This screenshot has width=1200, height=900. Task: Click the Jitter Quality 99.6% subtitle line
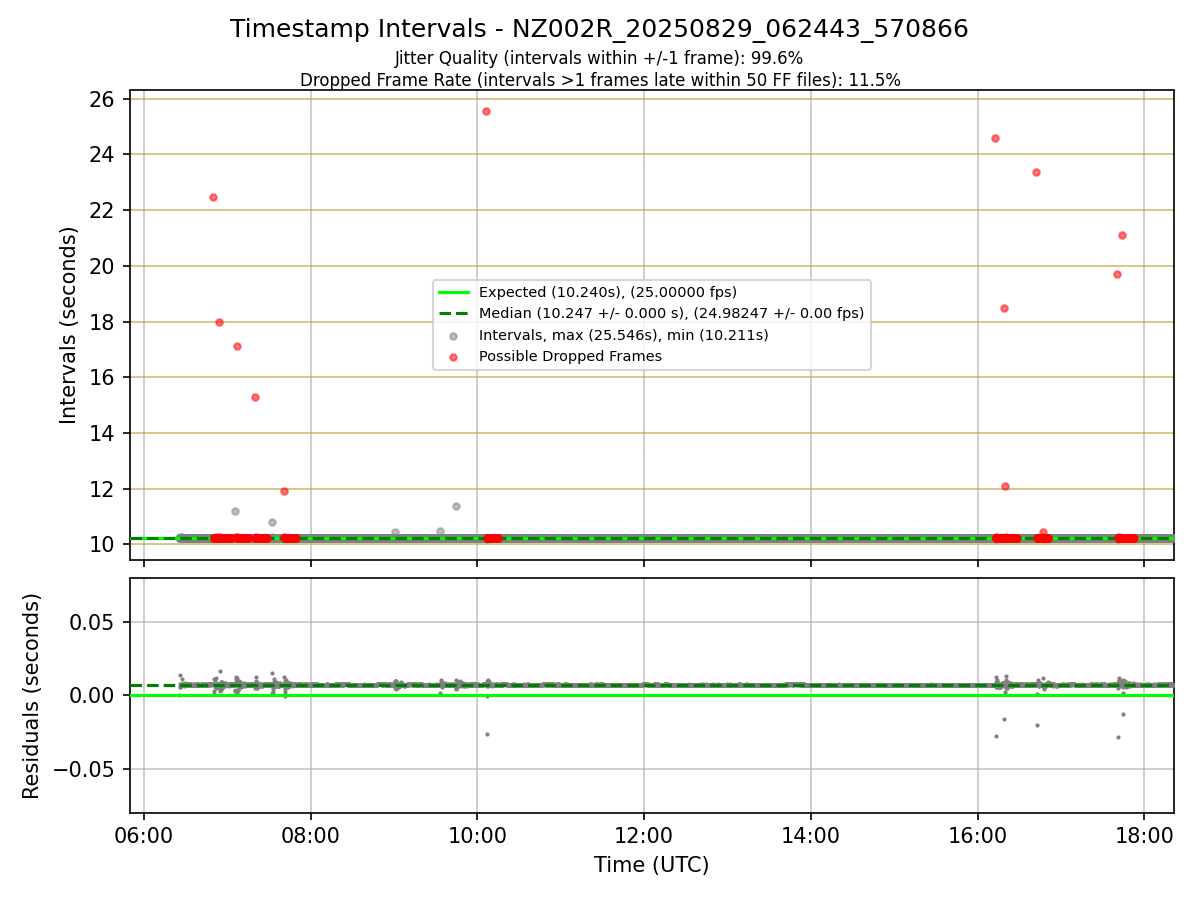[599, 58]
